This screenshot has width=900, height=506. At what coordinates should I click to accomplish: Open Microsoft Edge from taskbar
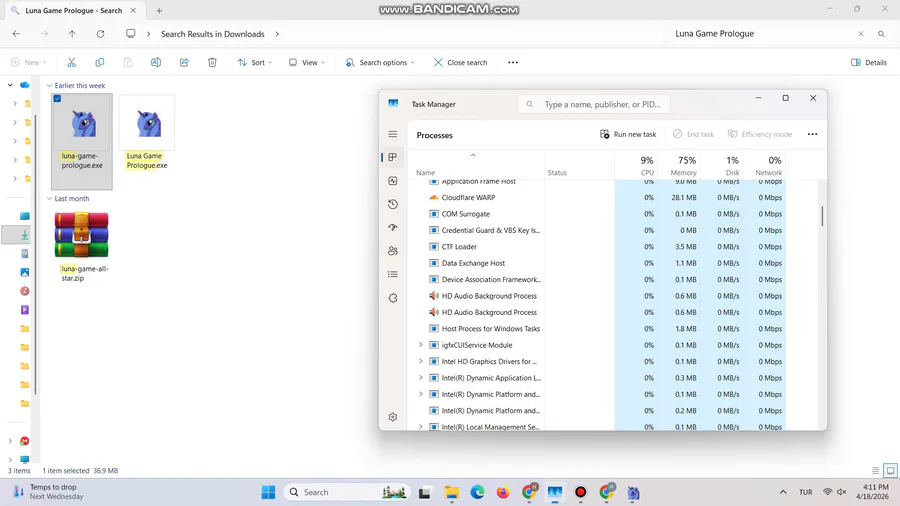click(x=477, y=492)
